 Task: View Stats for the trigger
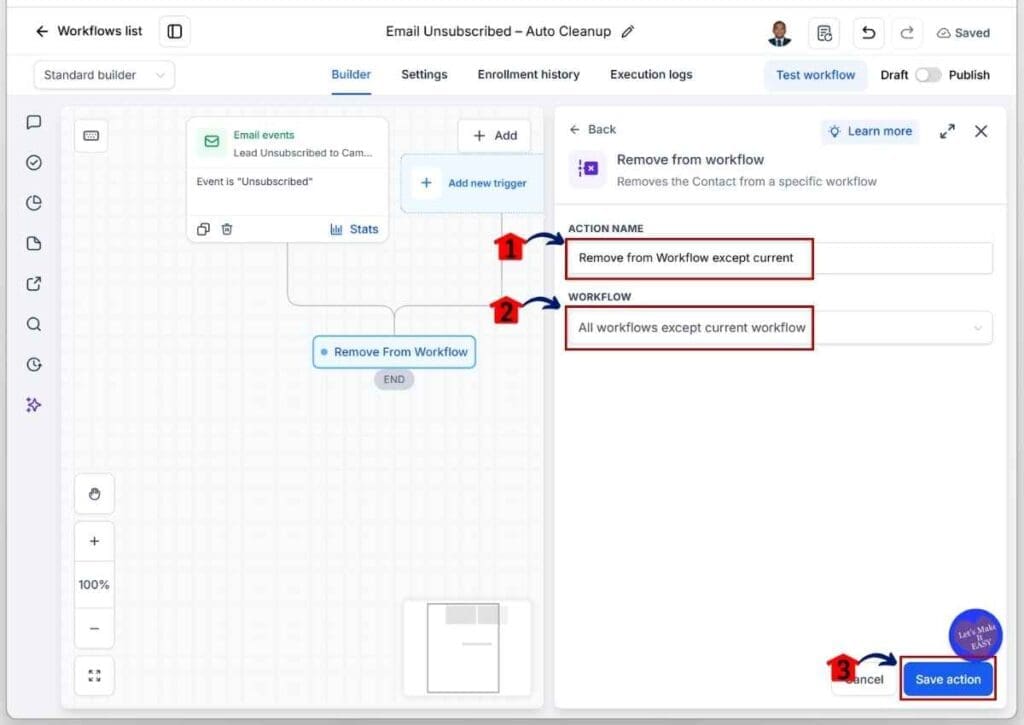coord(355,229)
